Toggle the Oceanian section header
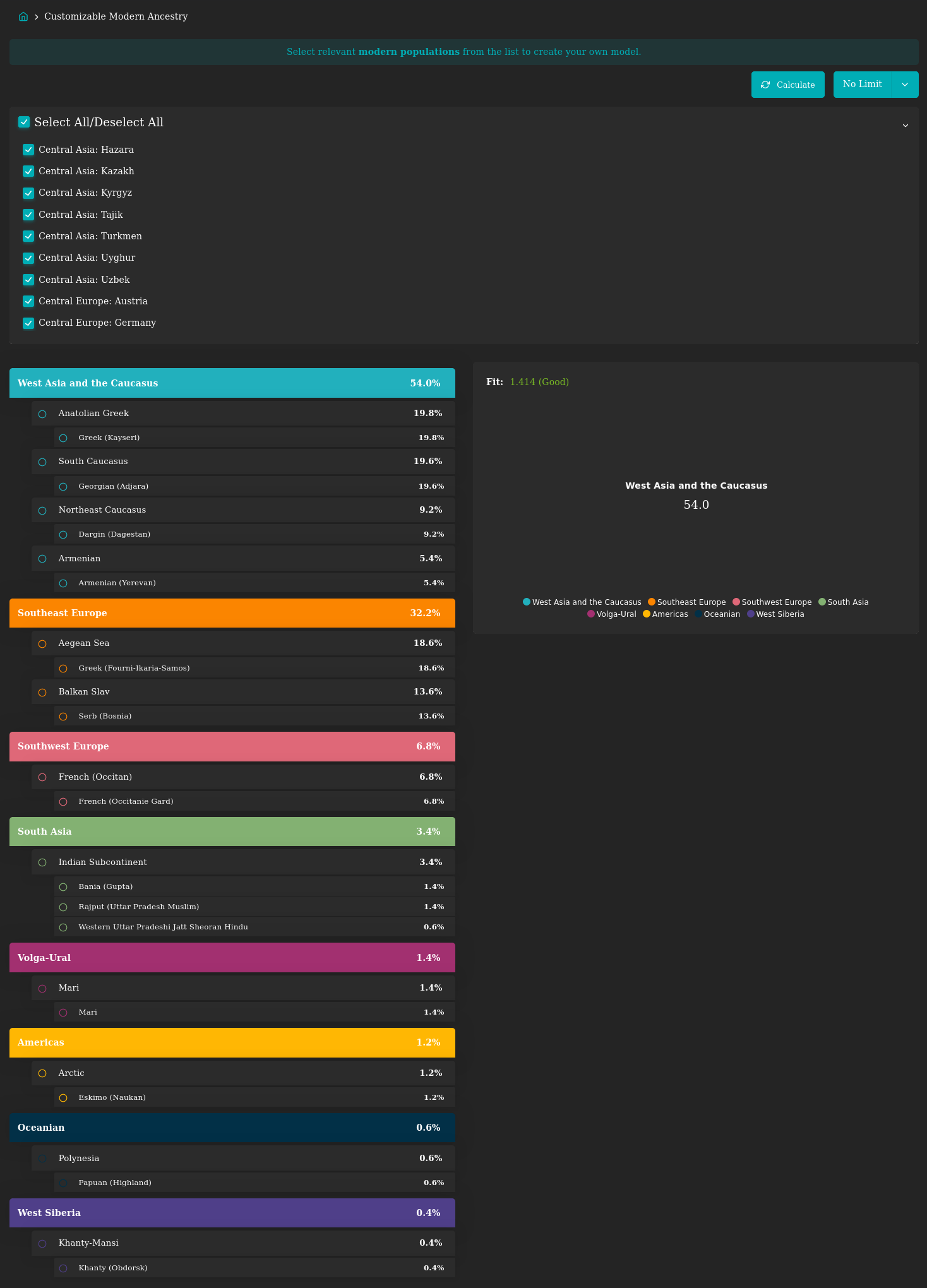Viewport: 927px width, 1288px height. [232, 1128]
